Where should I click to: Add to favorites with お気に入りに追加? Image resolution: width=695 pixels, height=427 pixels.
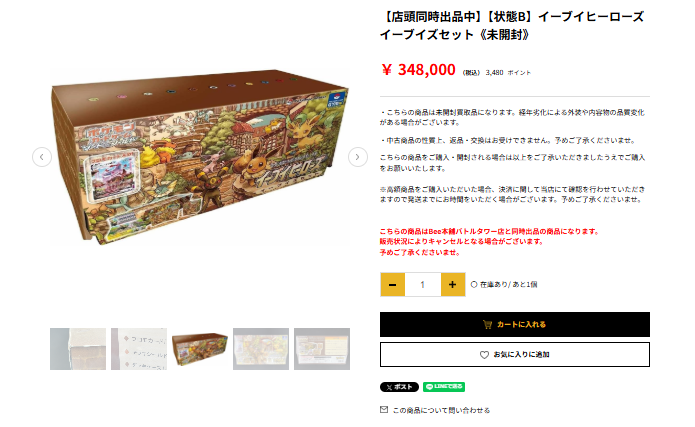515,354
